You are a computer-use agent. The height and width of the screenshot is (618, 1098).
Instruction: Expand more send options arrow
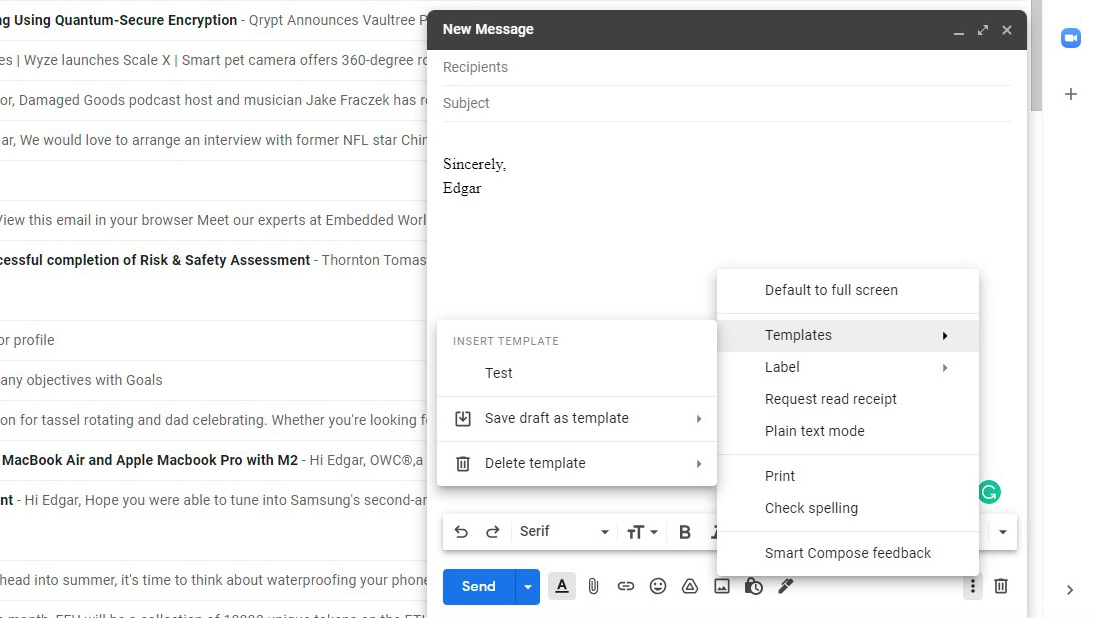(528, 587)
